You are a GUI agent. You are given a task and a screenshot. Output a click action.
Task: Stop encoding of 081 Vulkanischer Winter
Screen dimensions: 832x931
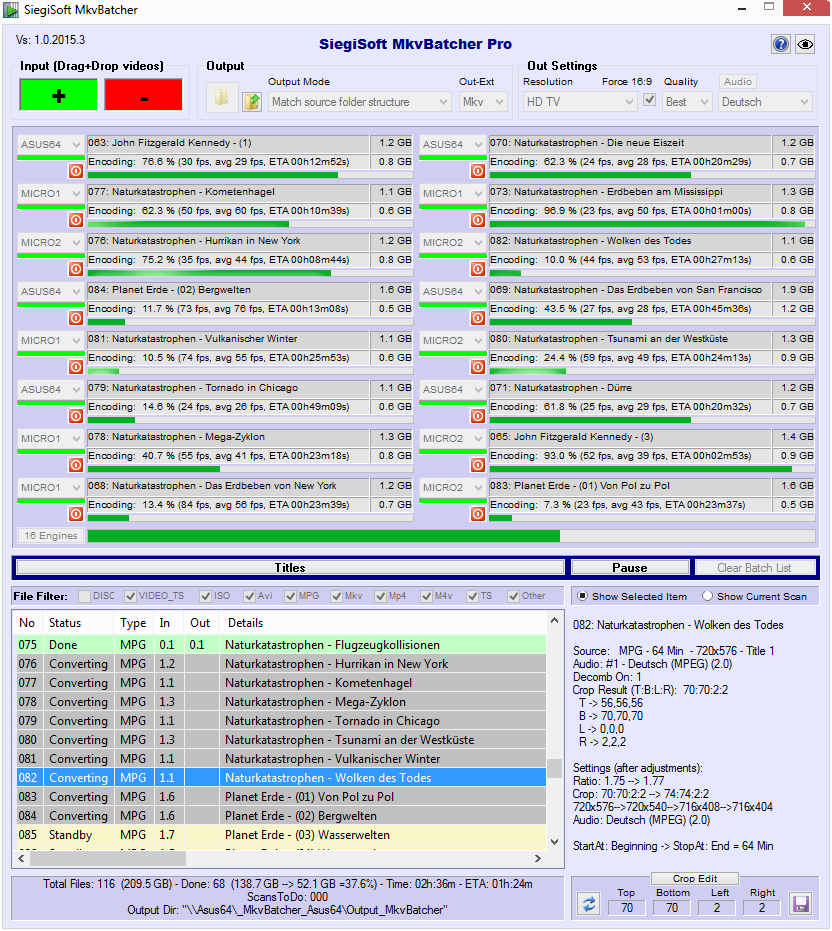(76, 367)
